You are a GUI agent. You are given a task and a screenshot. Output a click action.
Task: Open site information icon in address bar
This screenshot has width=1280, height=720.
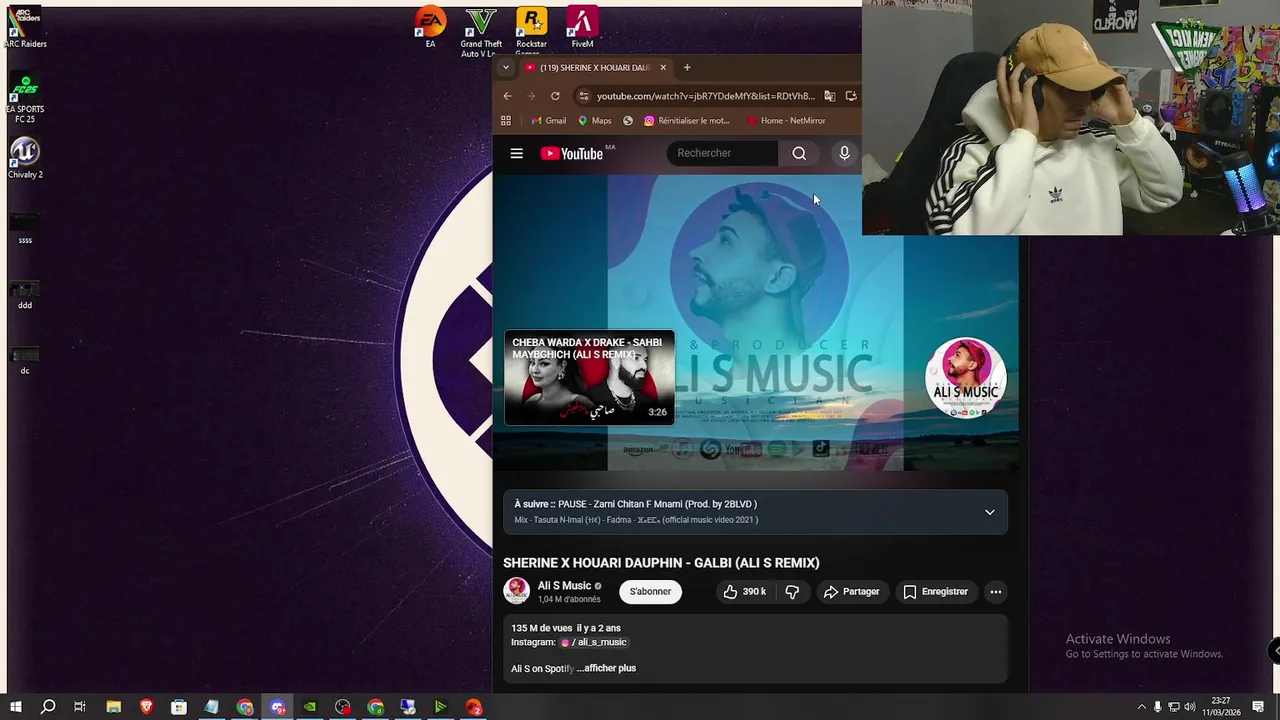click(584, 96)
